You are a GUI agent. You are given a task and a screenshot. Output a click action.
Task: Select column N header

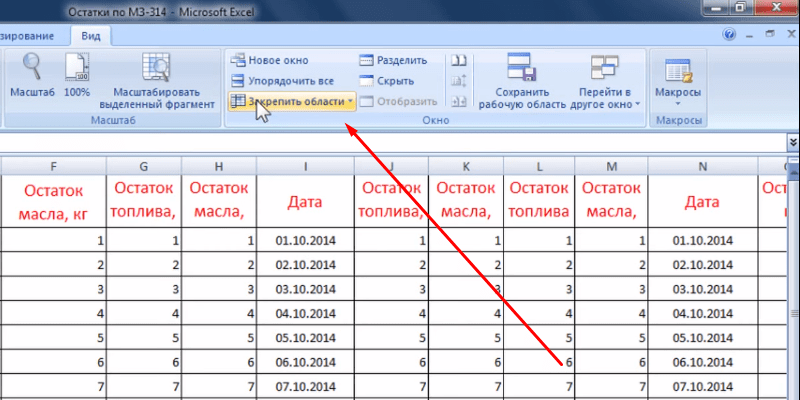703,166
